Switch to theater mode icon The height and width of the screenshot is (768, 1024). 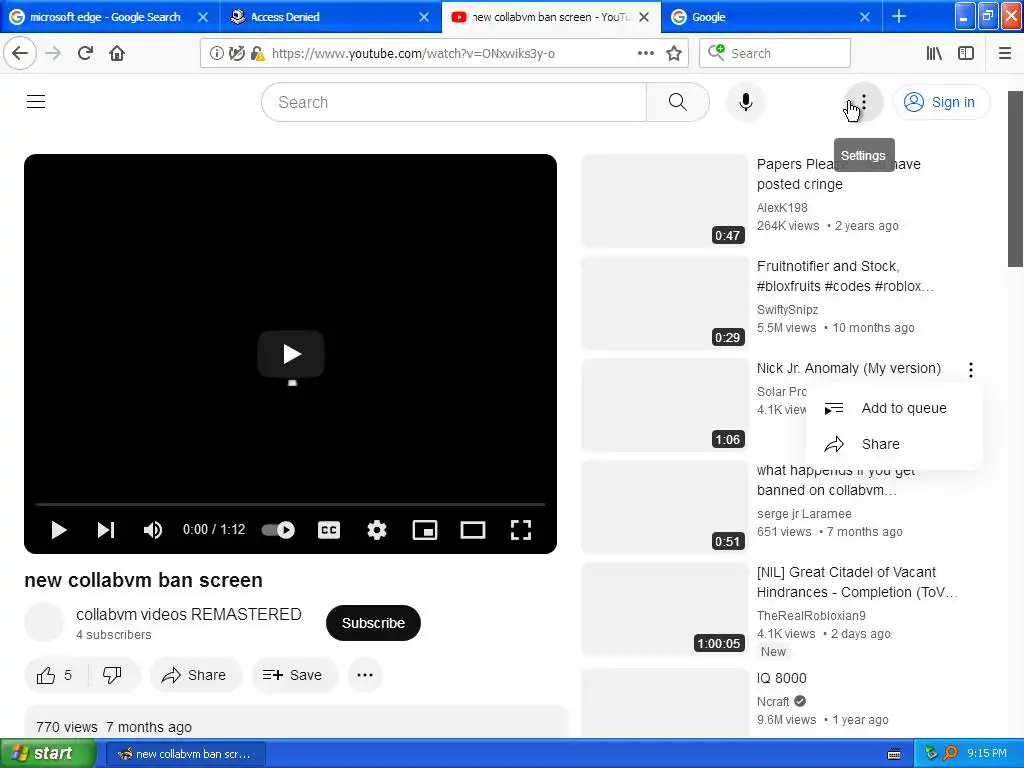click(473, 530)
